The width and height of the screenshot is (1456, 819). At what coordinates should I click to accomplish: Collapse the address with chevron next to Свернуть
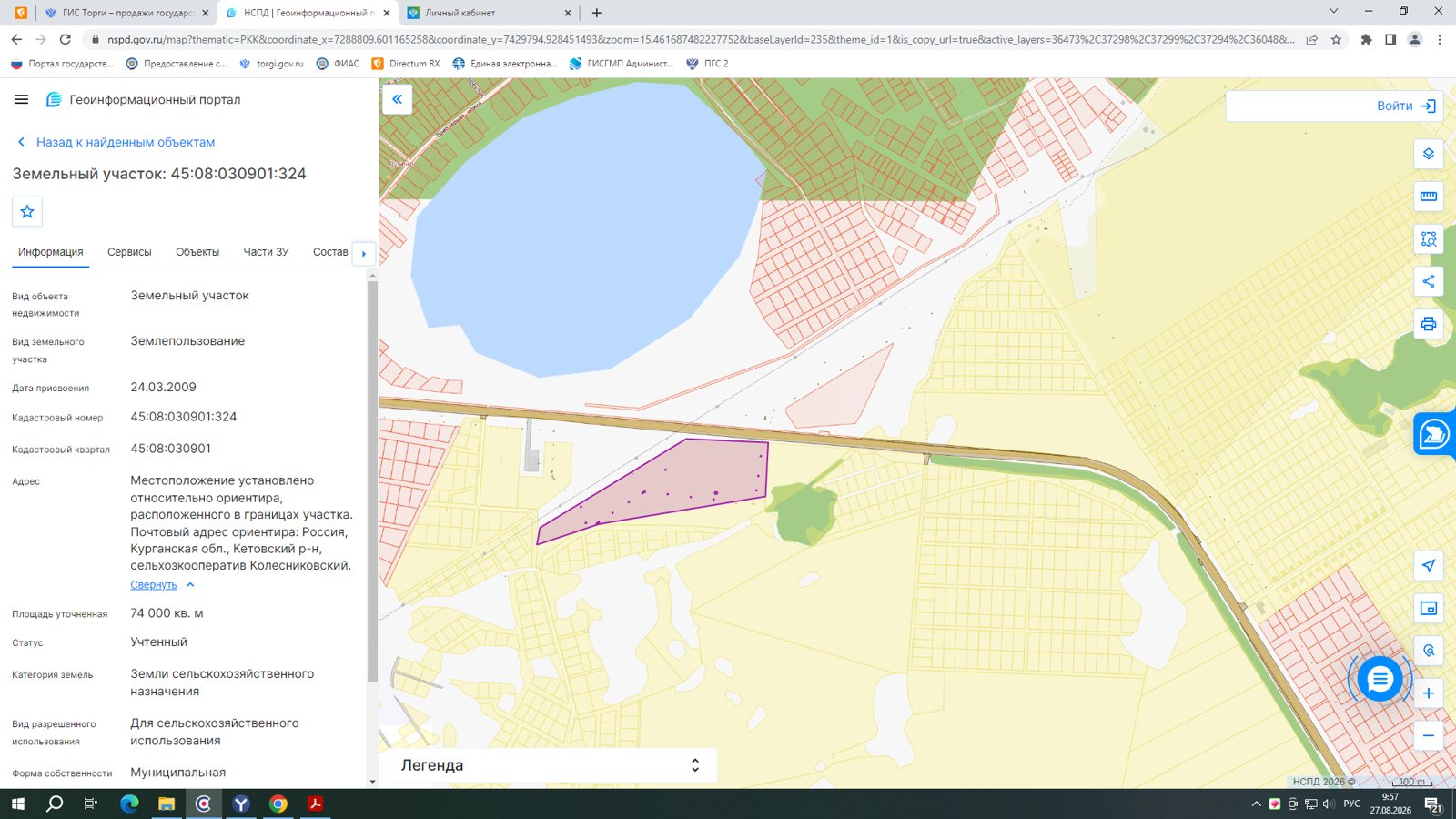[x=190, y=585]
